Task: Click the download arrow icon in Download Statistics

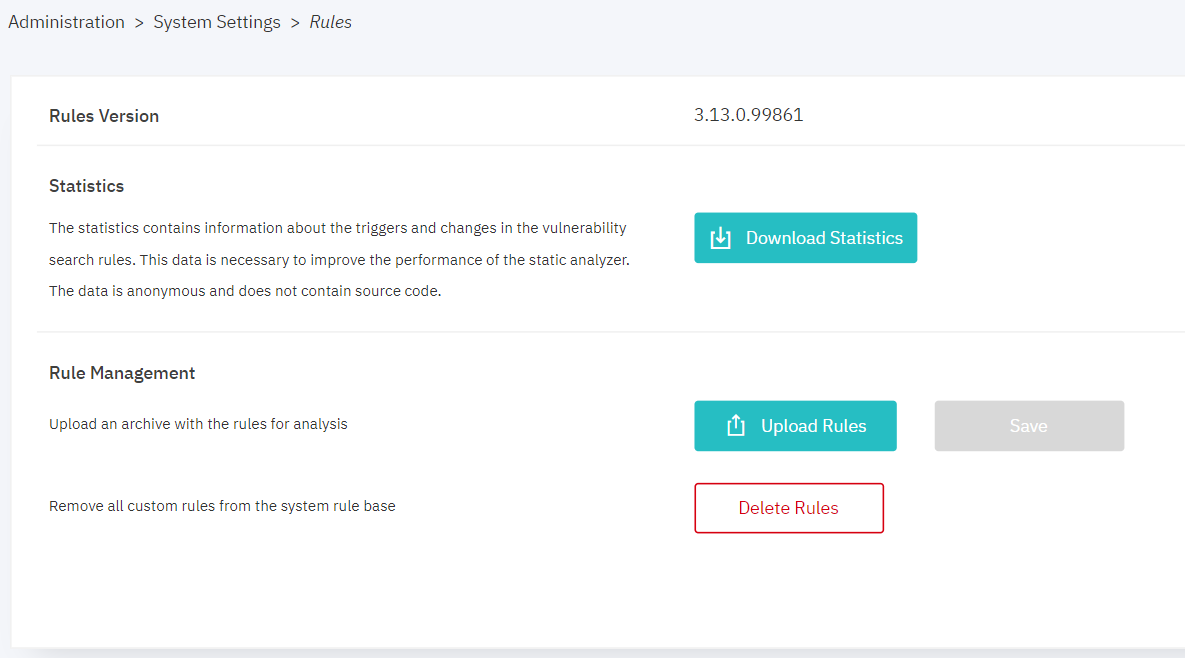Action: pyautogui.click(x=720, y=238)
